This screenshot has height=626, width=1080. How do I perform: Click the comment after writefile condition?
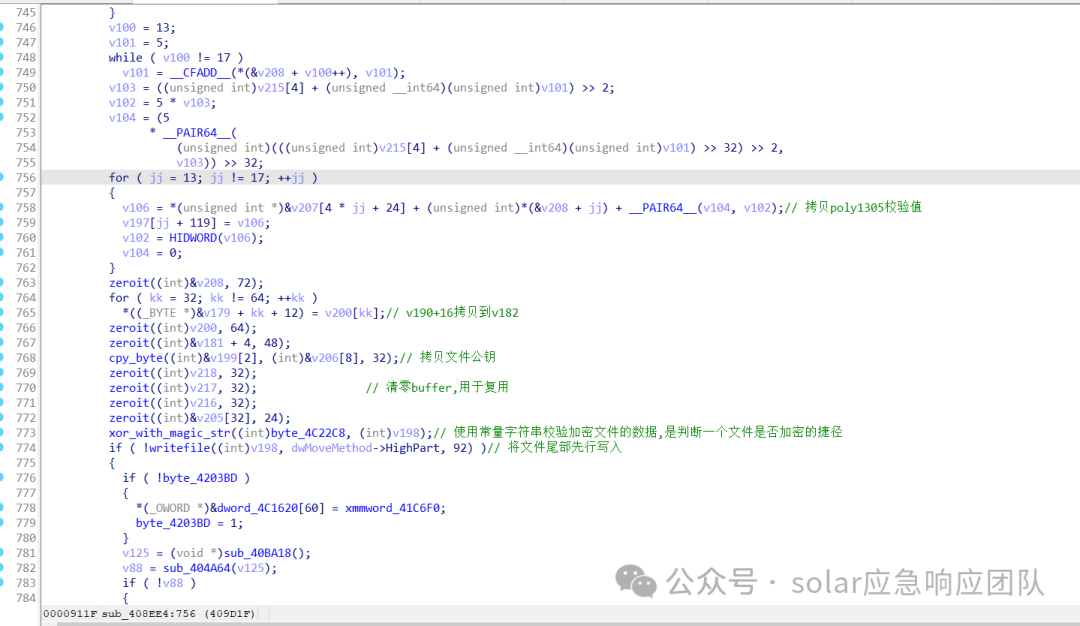[554, 448]
